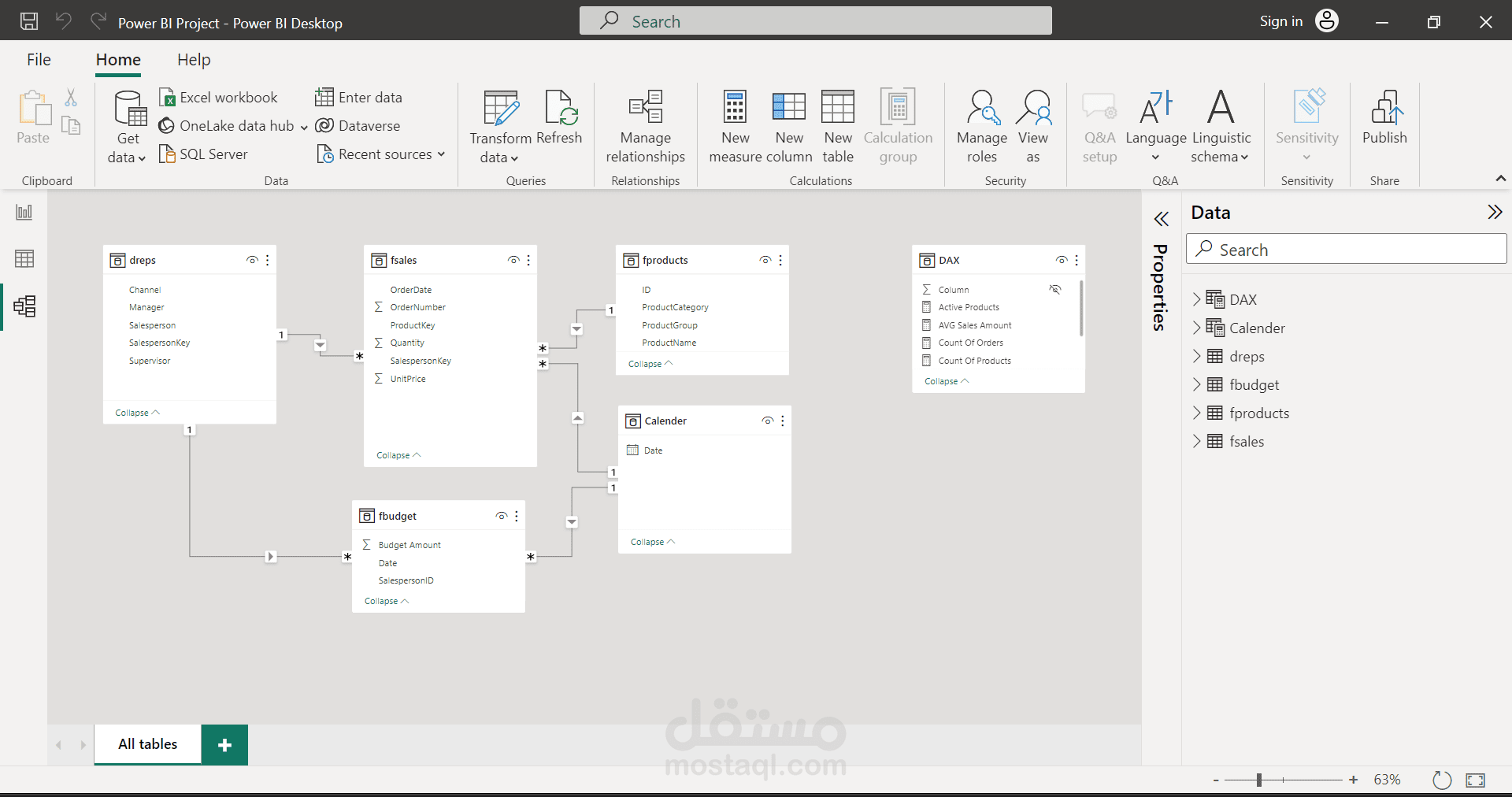Collapse the fbudget table card
Screen dimensions: 1512x797
point(387,601)
